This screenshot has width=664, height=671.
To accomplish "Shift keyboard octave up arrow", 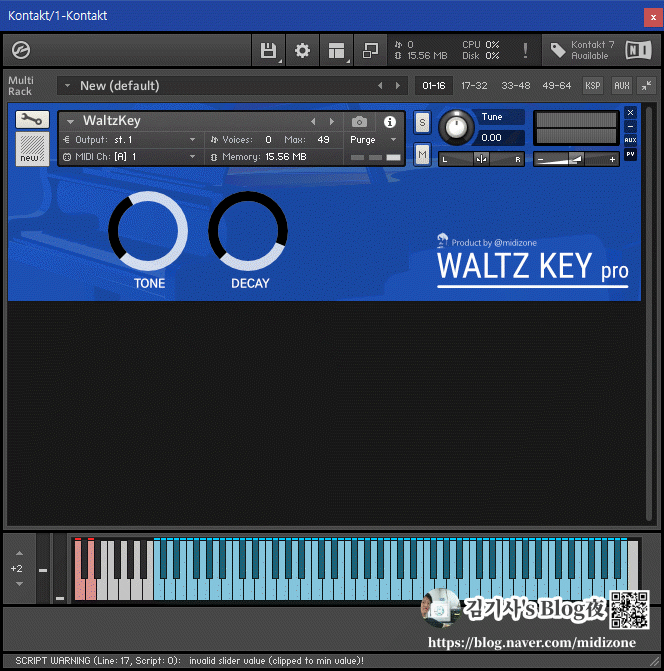I will [19, 553].
